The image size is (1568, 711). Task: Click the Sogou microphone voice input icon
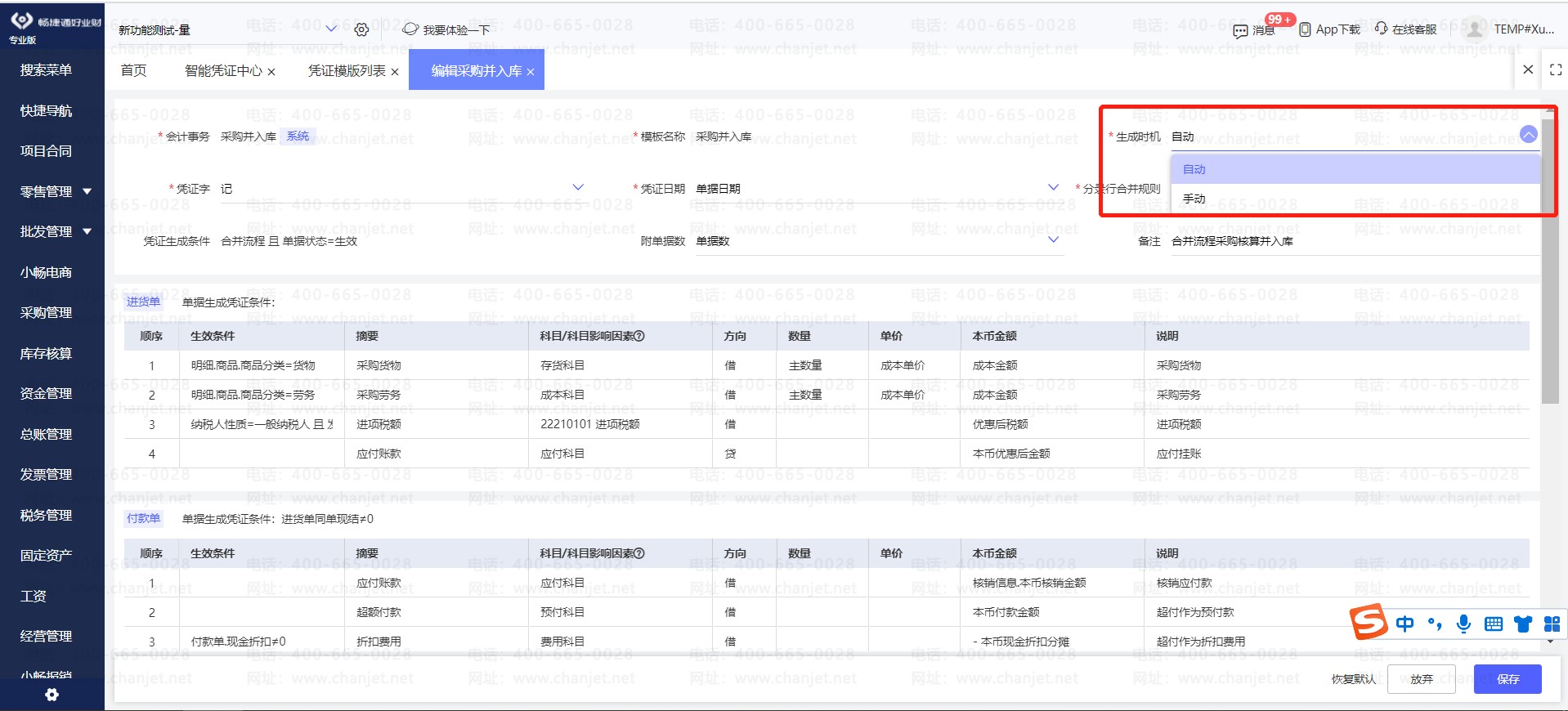(1464, 624)
